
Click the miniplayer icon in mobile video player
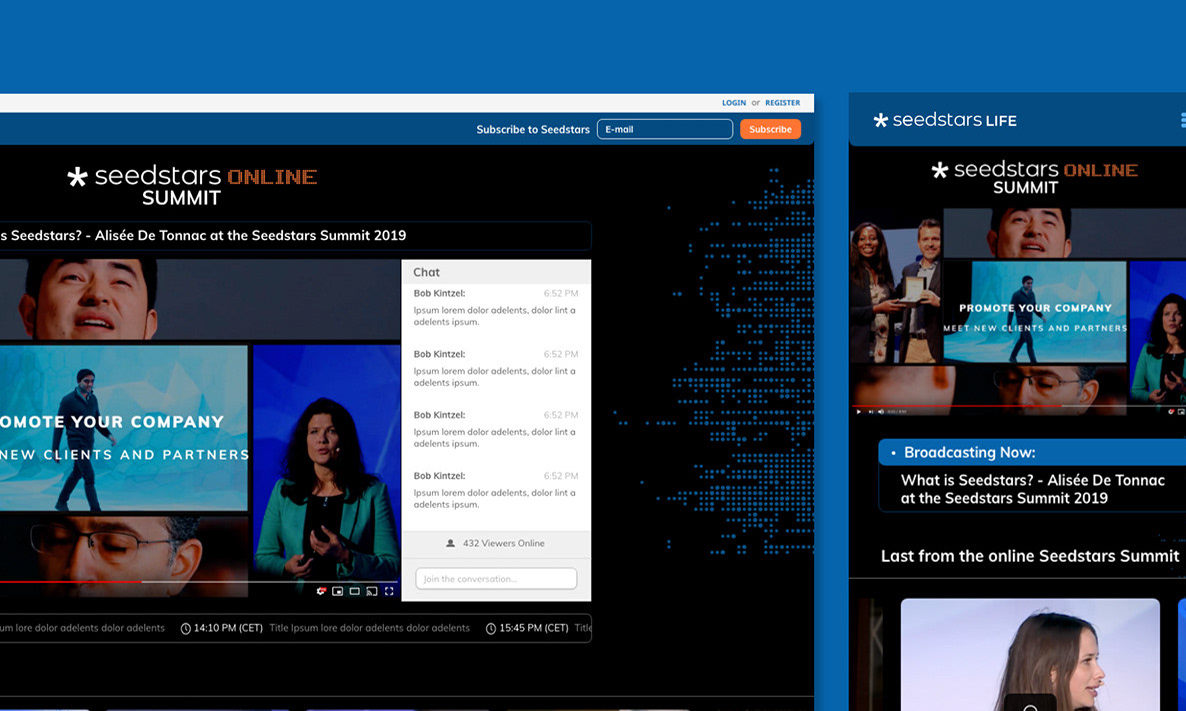tap(1181, 411)
